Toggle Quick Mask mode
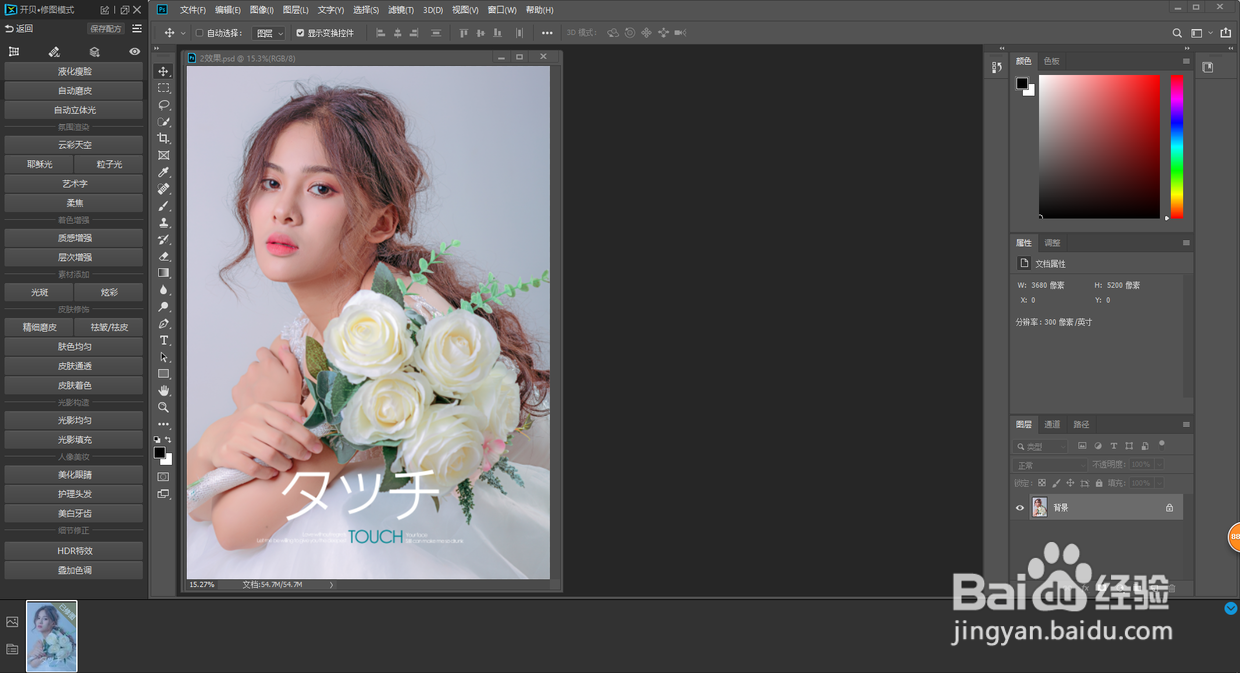This screenshot has width=1240, height=673. pos(164,477)
